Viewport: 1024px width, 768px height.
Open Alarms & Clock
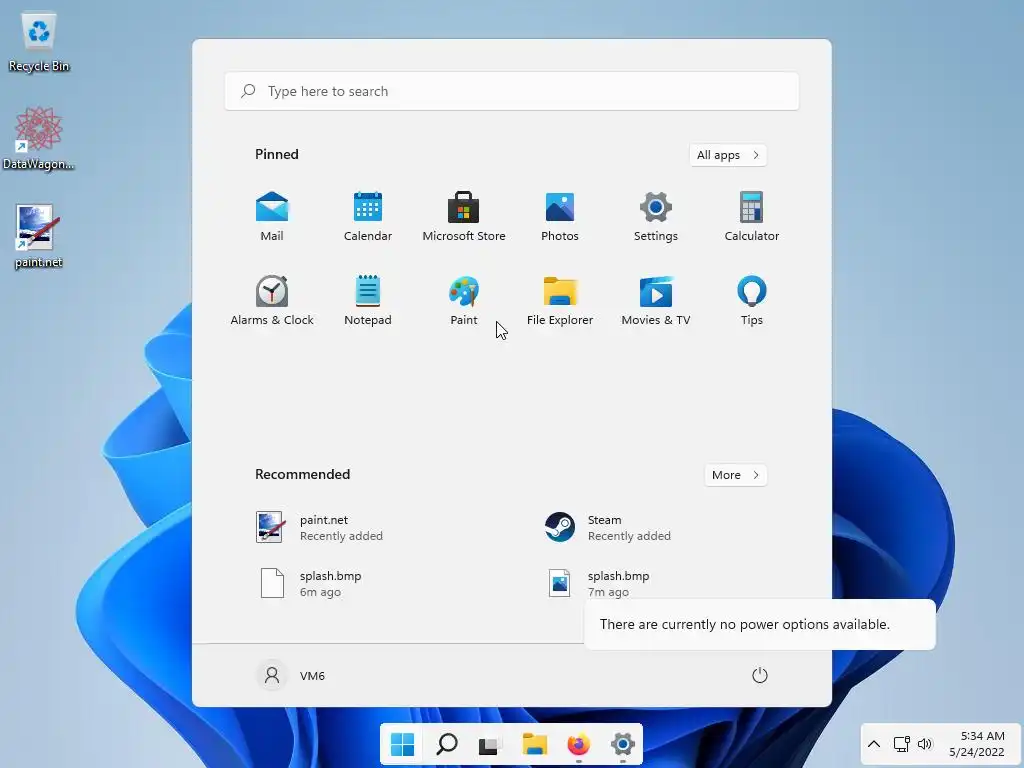point(272,301)
